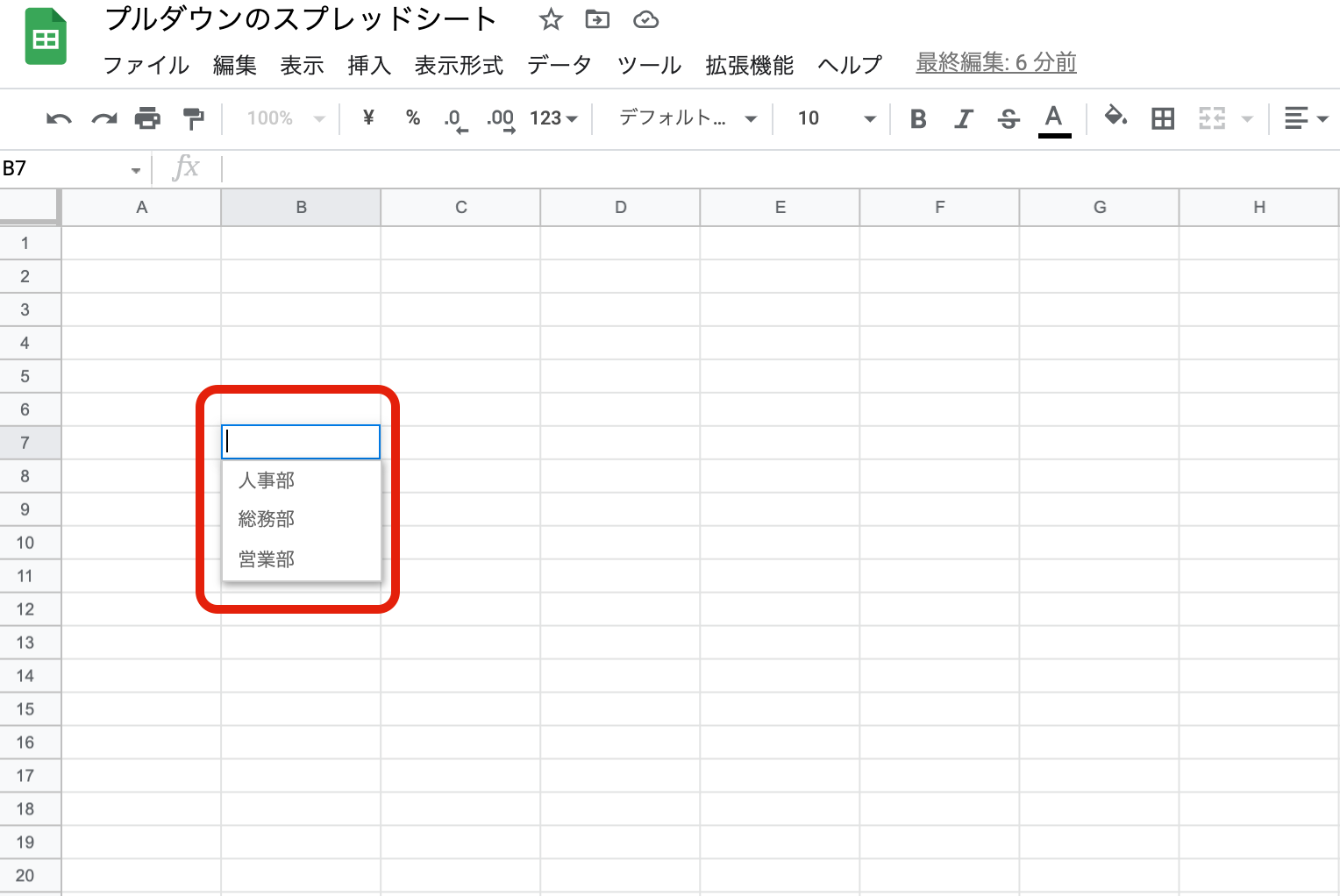Image resolution: width=1340 pixels, height=896 pixels.
Task: Format as yen currency
Action: point(368,117)
